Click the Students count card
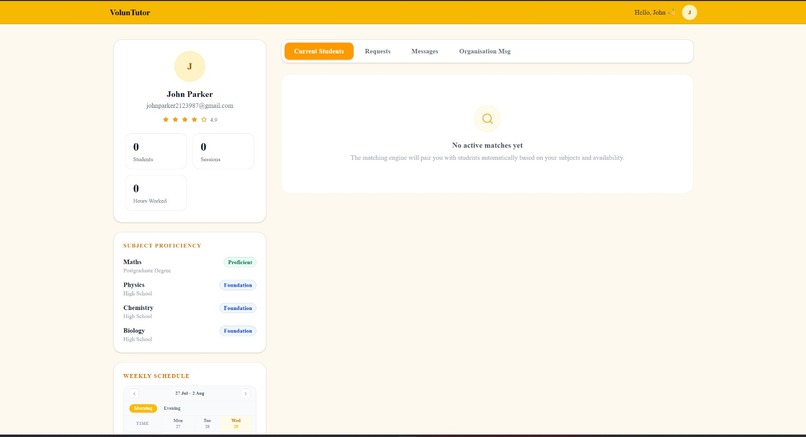The width and height of the screenshot is (806, 437). coord(156,151)
